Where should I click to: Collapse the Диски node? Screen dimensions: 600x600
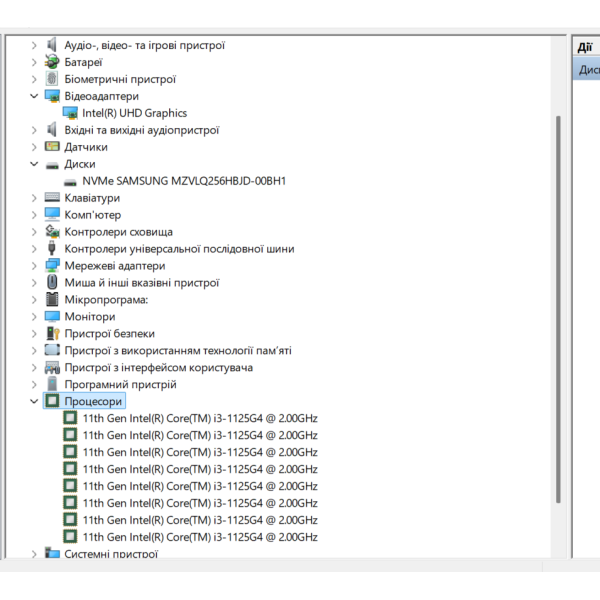click(x=34, y=164)
